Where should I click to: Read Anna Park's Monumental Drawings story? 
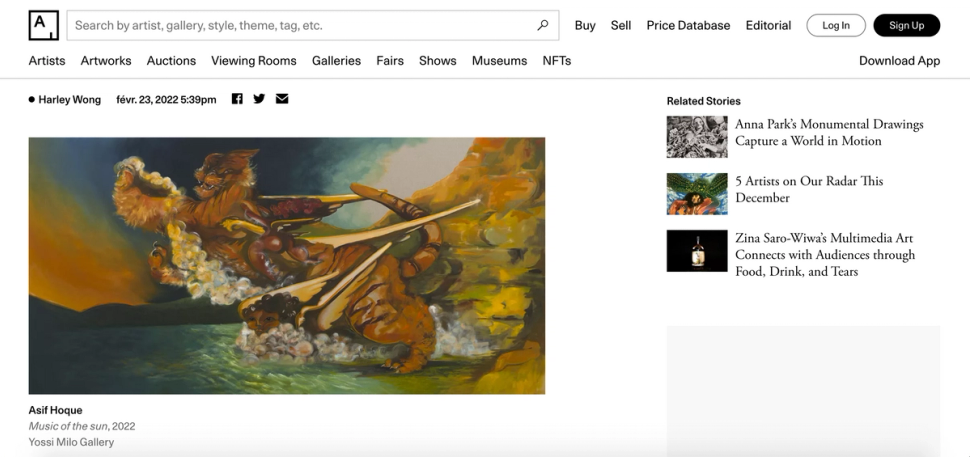(829, 132)
